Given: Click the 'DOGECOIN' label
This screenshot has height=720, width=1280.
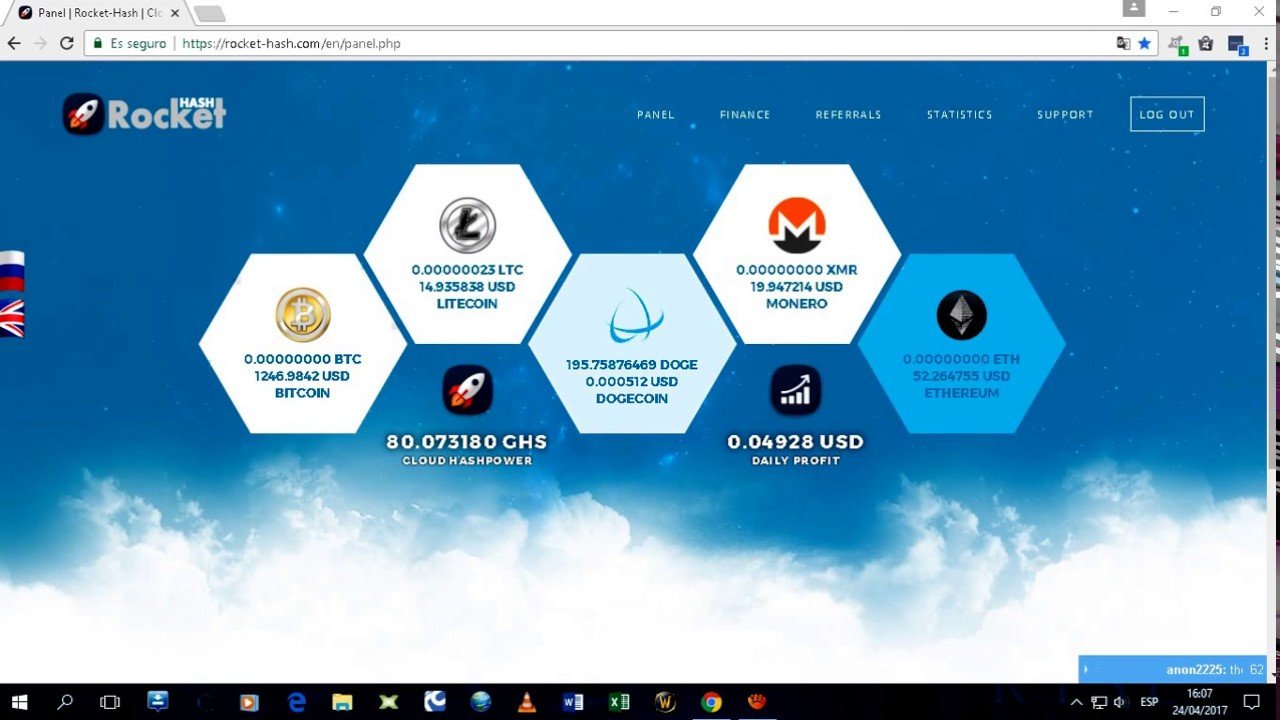Looking at the screenshot, I should click(632, 399).
